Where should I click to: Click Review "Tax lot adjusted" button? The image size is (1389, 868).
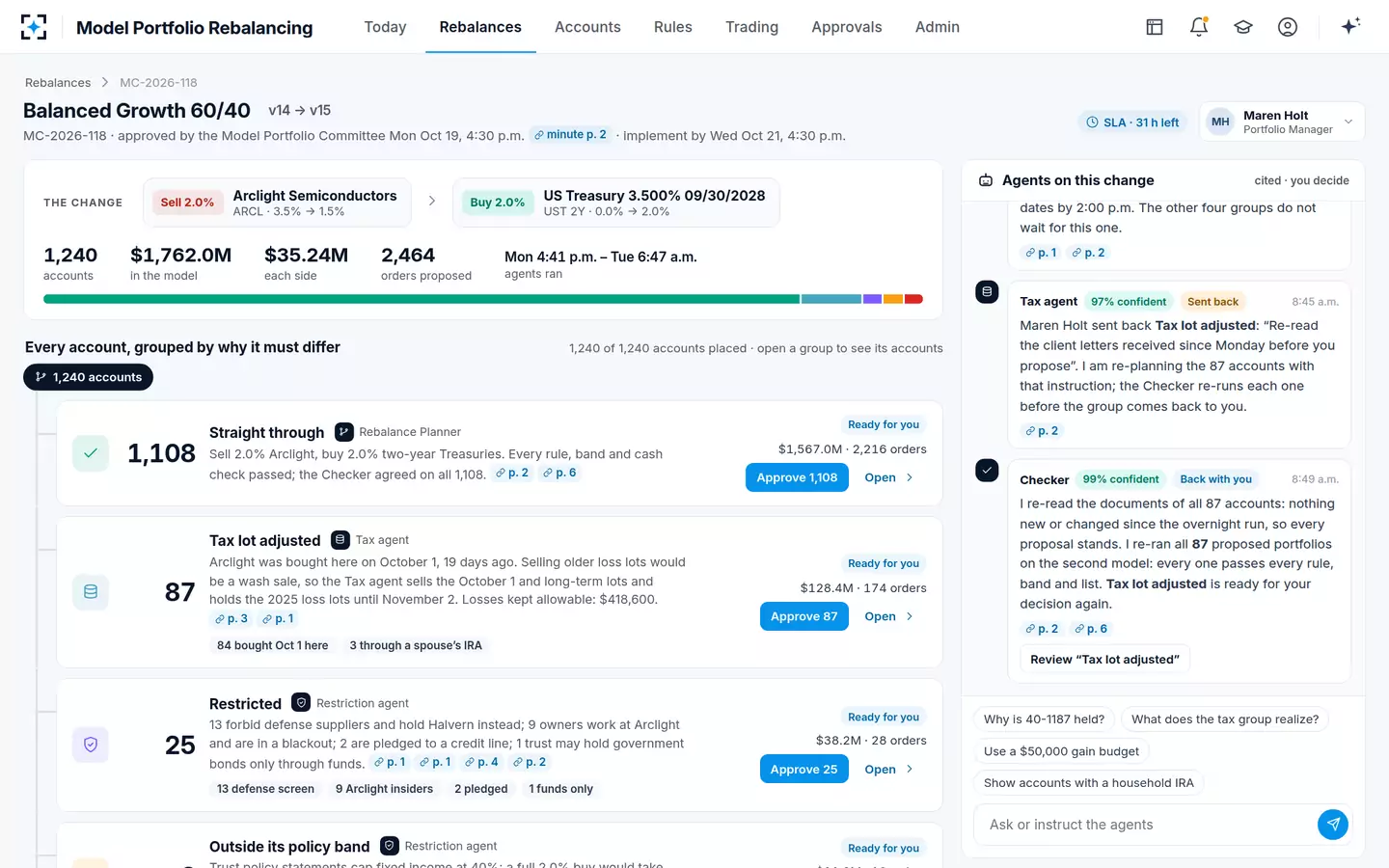tap(1104, 660)
